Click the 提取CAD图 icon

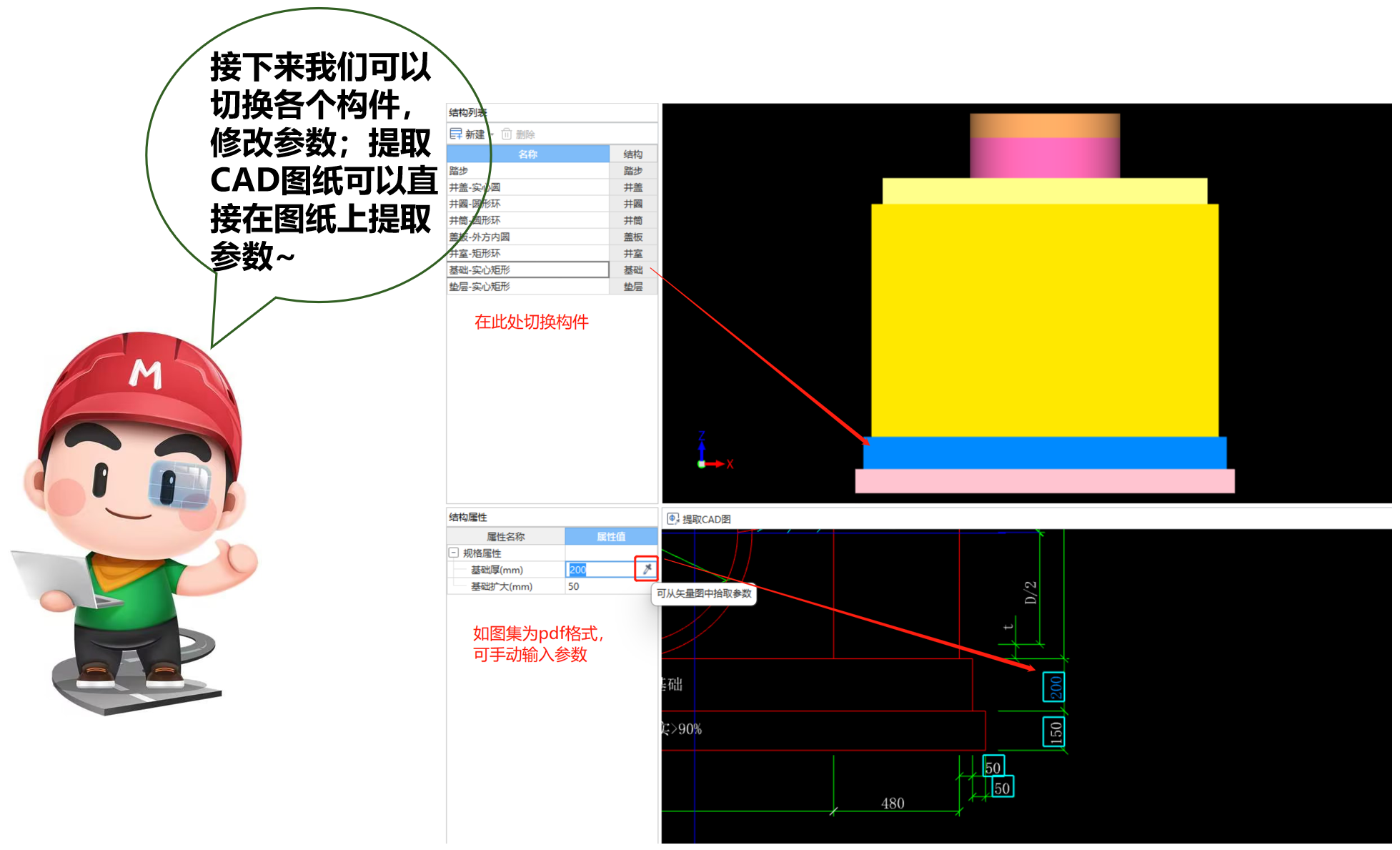(672, 519)
